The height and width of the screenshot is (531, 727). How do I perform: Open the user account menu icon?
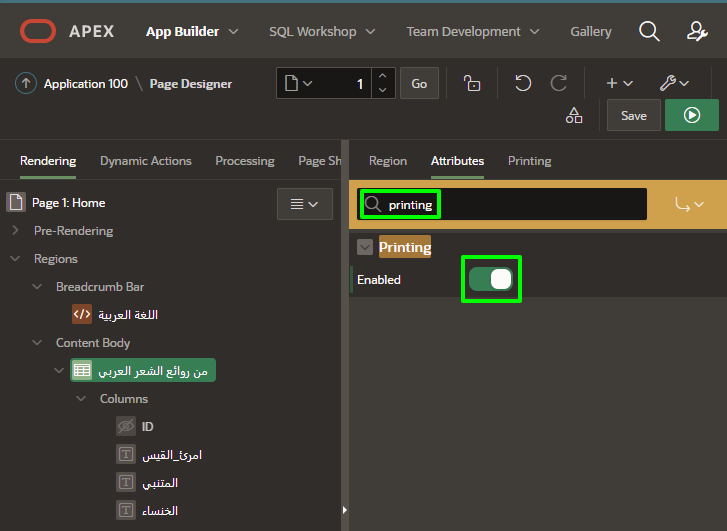[x=698, y=31]
